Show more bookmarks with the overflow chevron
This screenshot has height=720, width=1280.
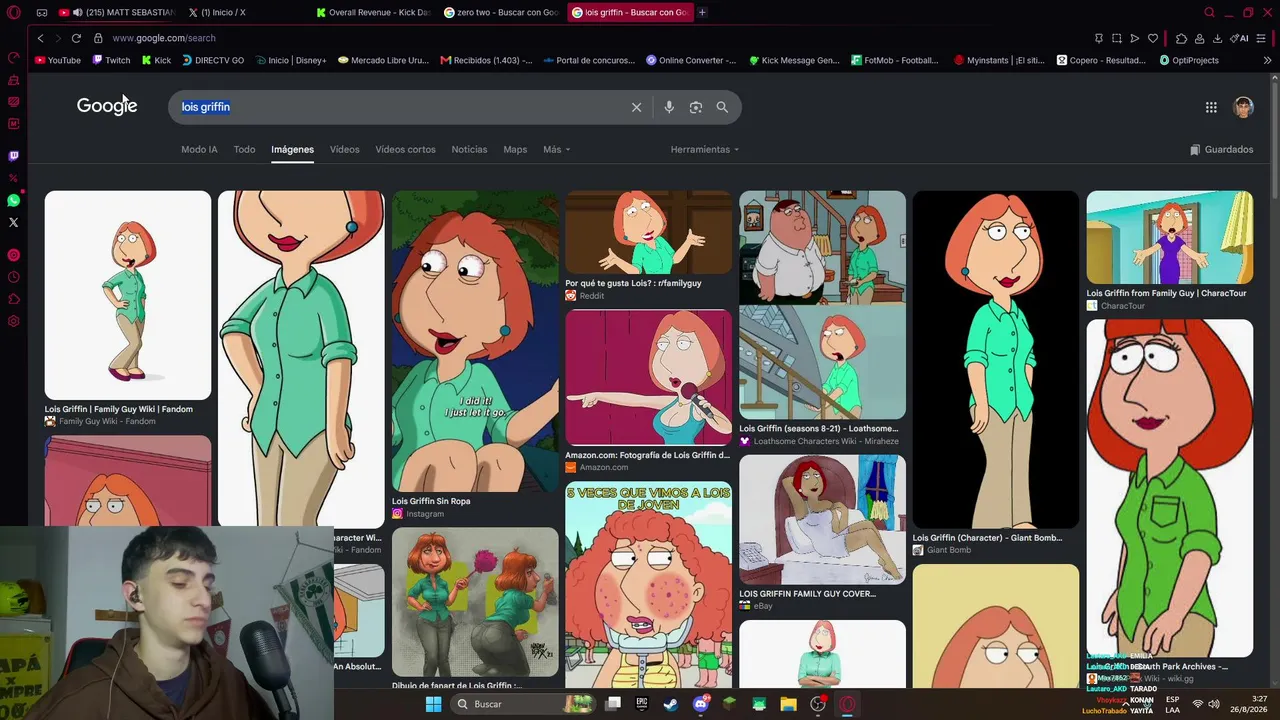point(1267,60)
